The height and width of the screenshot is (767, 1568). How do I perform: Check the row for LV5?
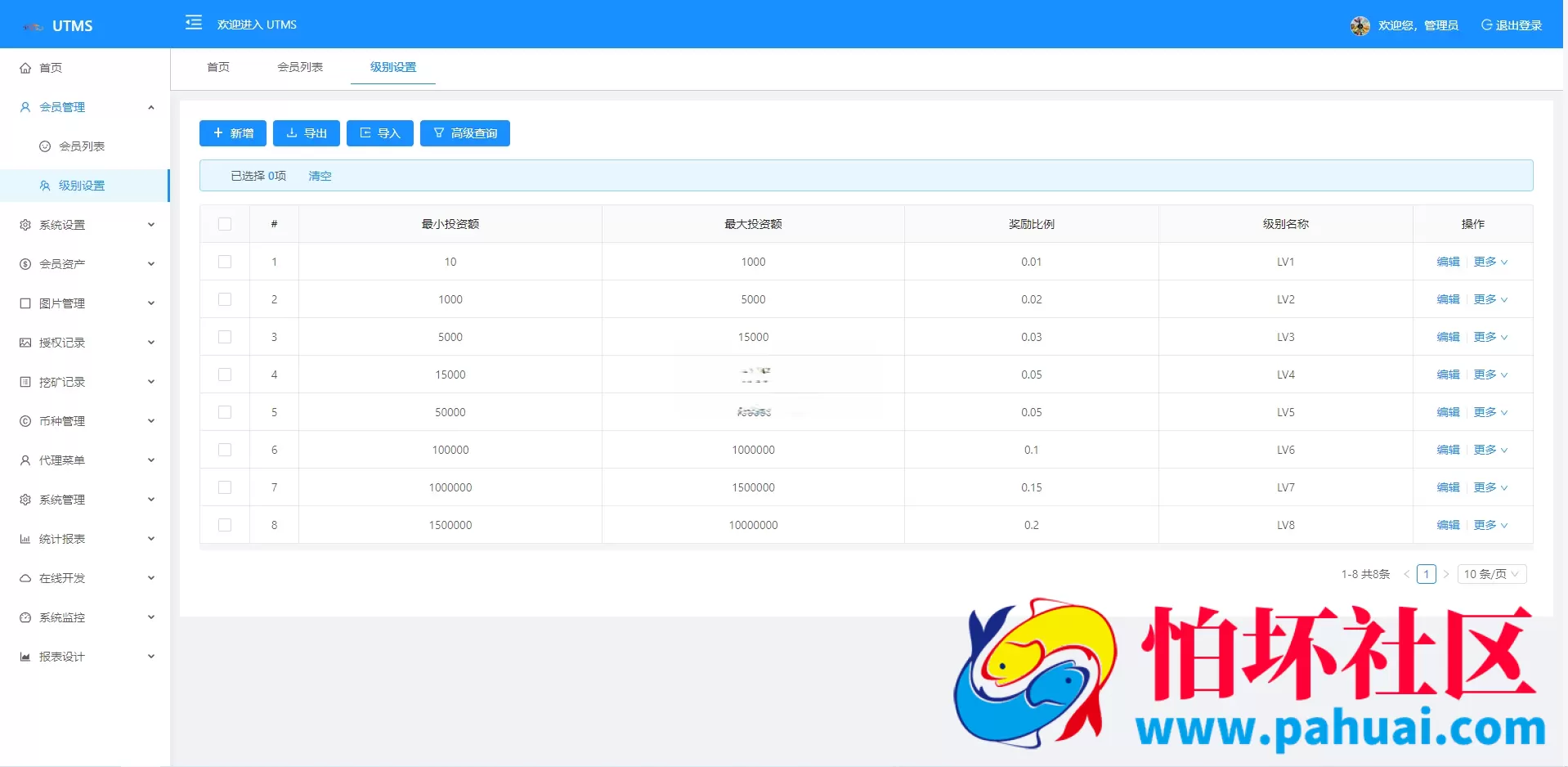pos(225,412)
